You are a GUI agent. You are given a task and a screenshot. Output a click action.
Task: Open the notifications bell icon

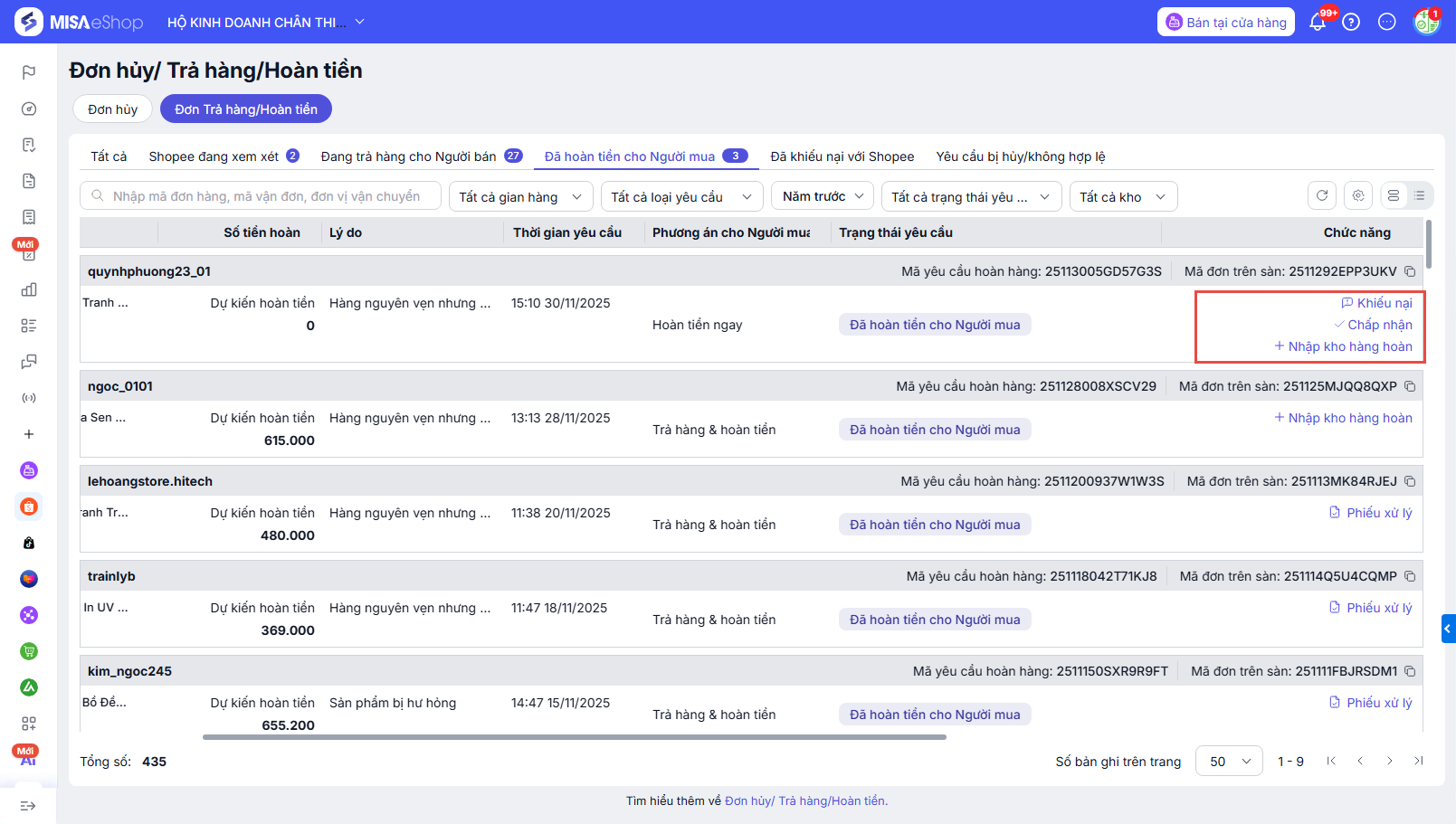coord(1318,22)
